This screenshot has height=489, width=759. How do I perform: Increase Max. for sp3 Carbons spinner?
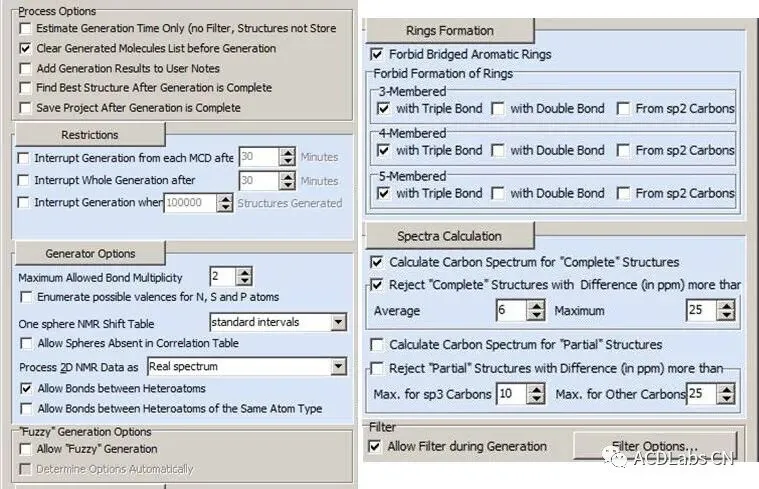point(535,389)
